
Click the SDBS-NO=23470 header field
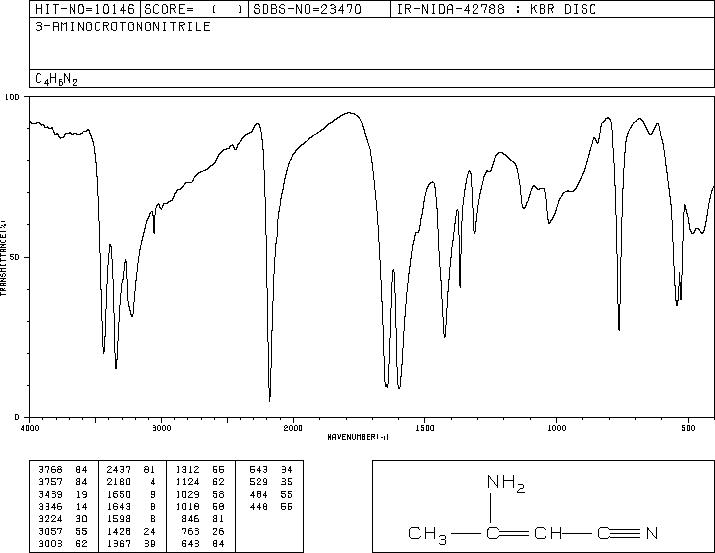coord(319,9)
